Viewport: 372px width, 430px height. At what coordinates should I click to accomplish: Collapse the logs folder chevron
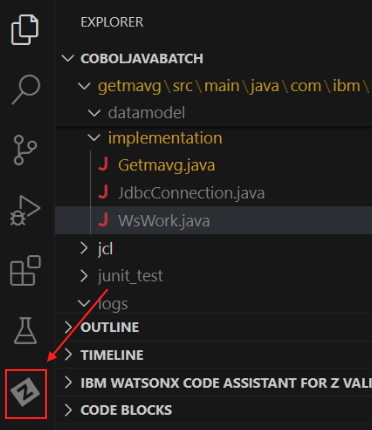tap(84, 303)
